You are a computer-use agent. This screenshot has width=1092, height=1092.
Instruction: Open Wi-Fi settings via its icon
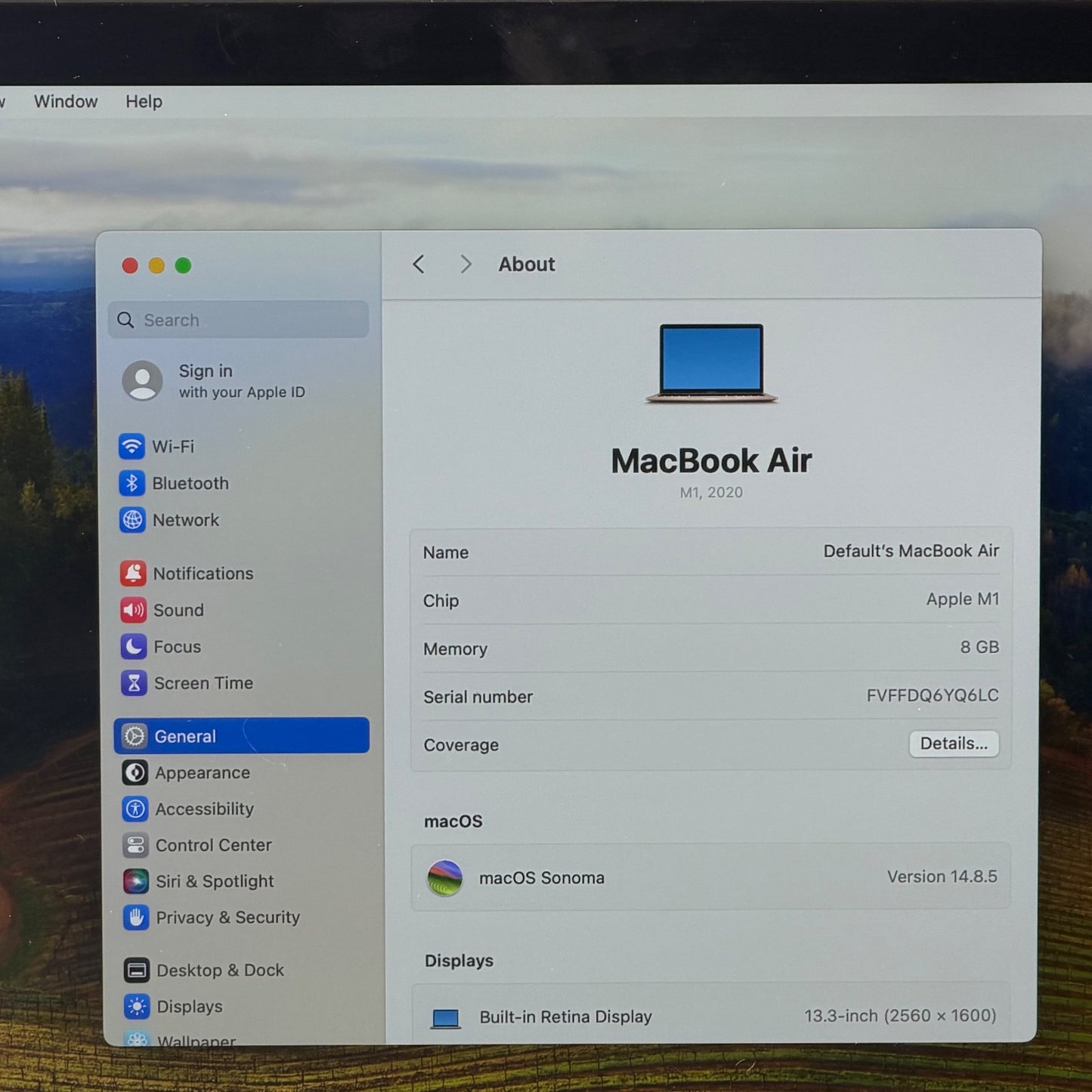[x=131, y=446]
